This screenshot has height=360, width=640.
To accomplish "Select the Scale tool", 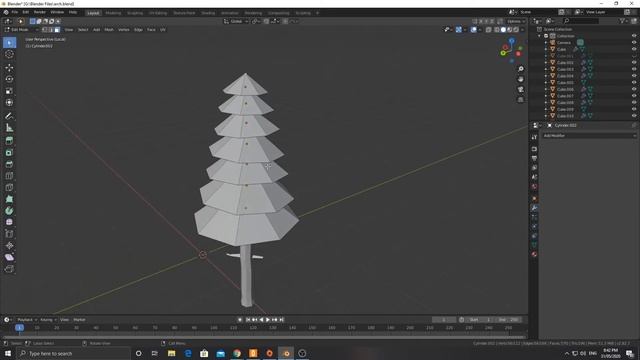I will (9, 91).
